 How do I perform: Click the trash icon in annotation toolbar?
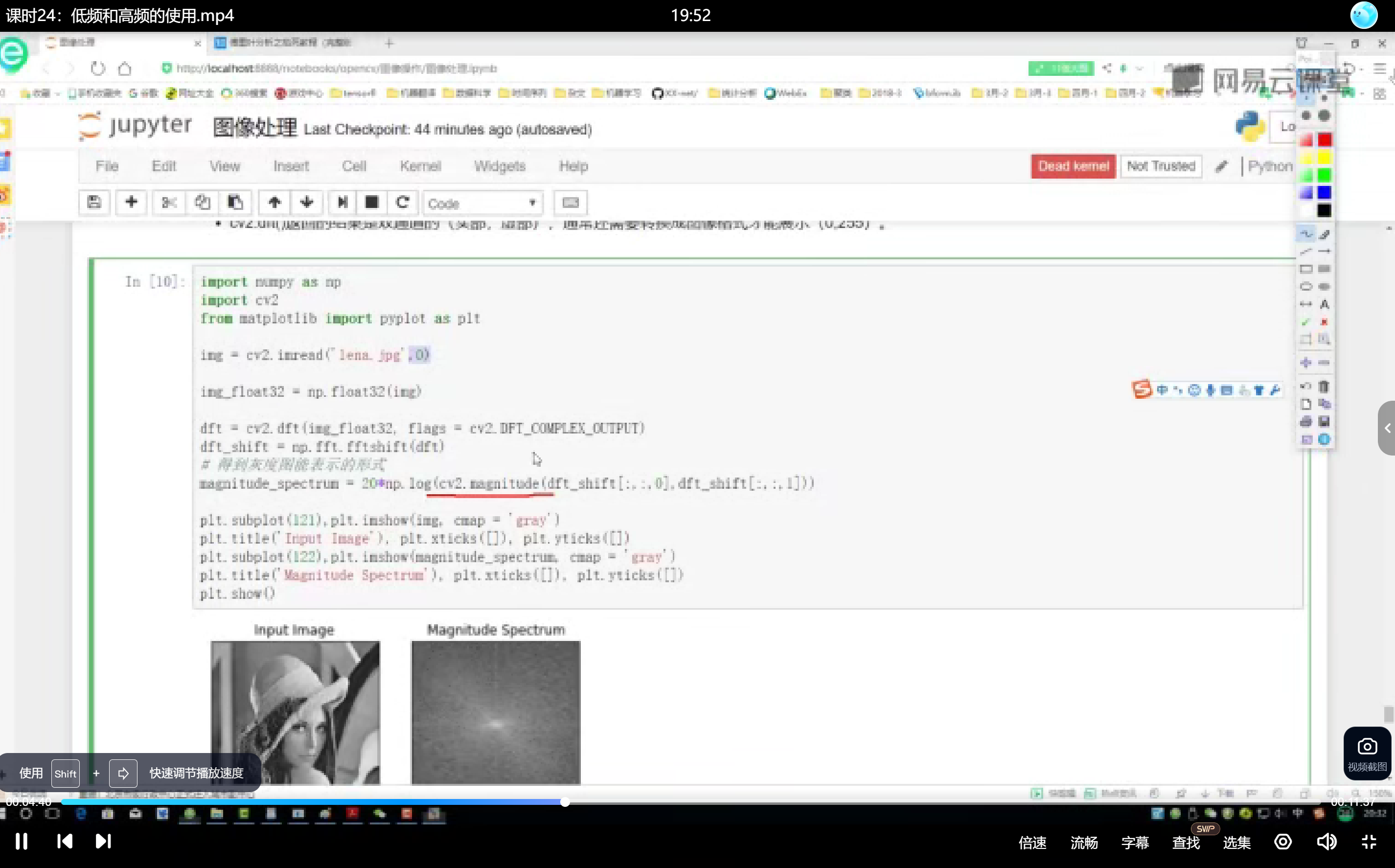coord(1325,387)
